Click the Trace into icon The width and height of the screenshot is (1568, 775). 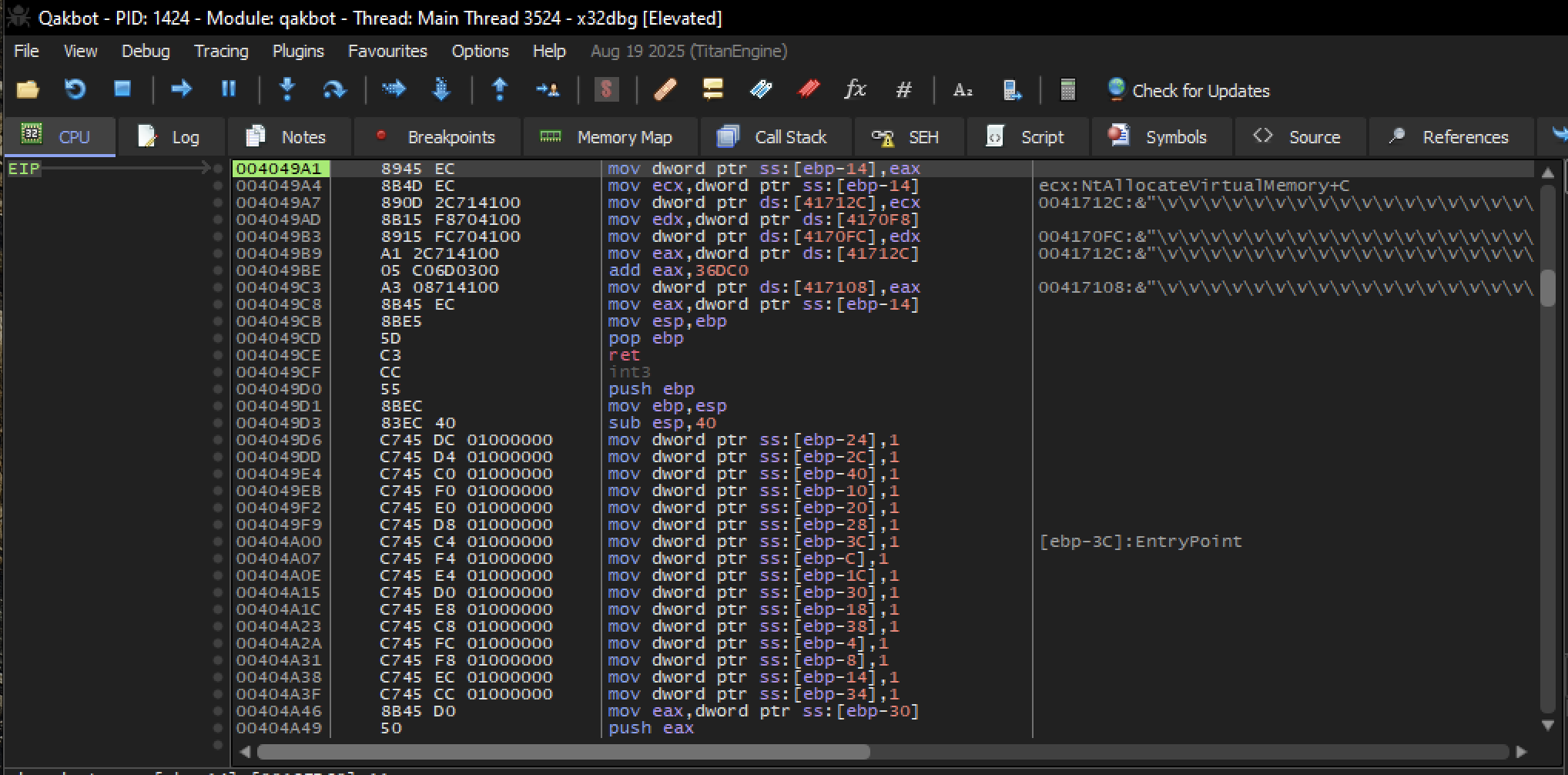(x=394, y=89)
